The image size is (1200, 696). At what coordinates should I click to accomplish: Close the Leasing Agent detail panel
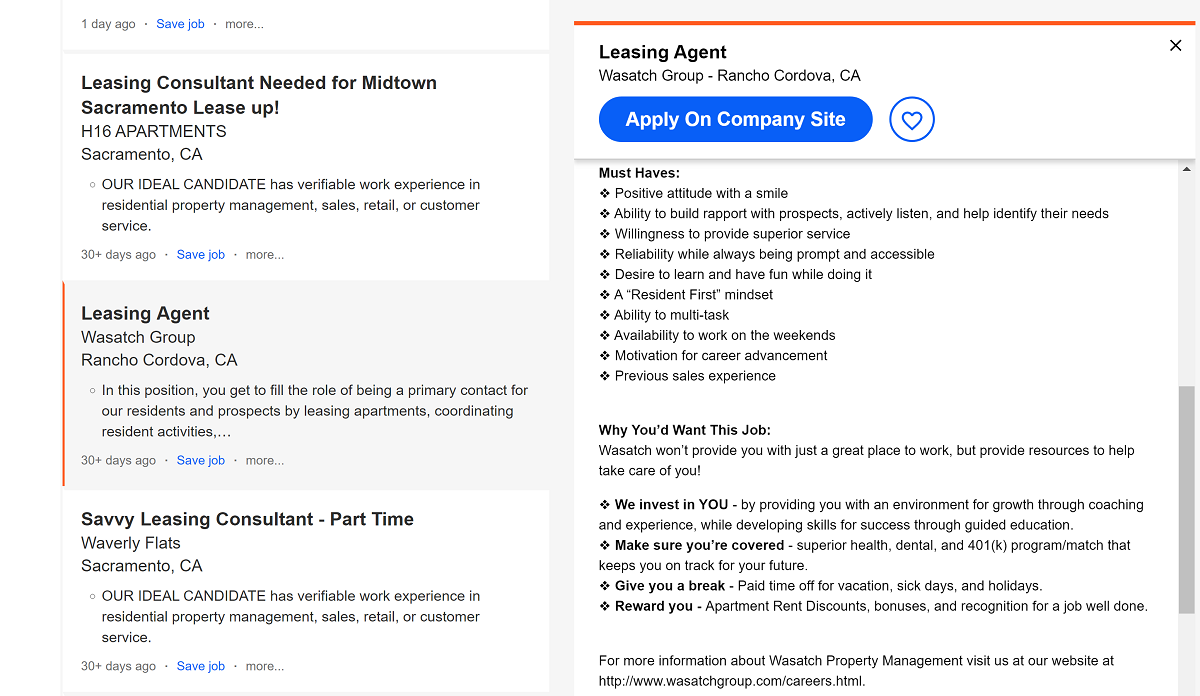1175,45
